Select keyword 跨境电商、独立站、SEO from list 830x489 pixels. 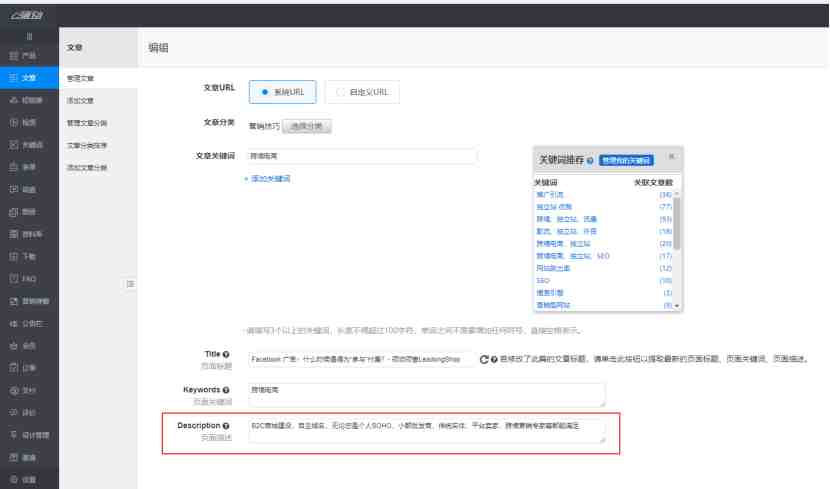pyautogui.click(x=573, y=256)
